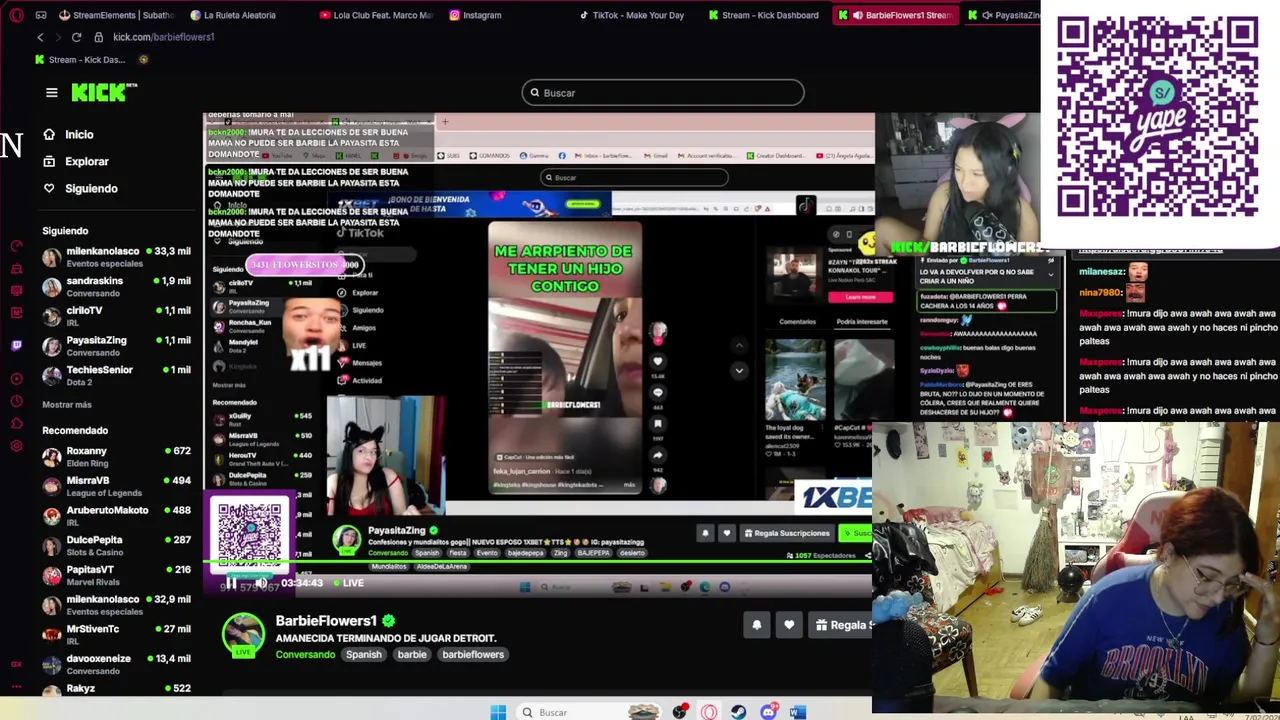Viewport: 1280px width, 720px height.
Task: Go back with the browser back arrow
Action: pyautogui.click(x=40, y=37)
